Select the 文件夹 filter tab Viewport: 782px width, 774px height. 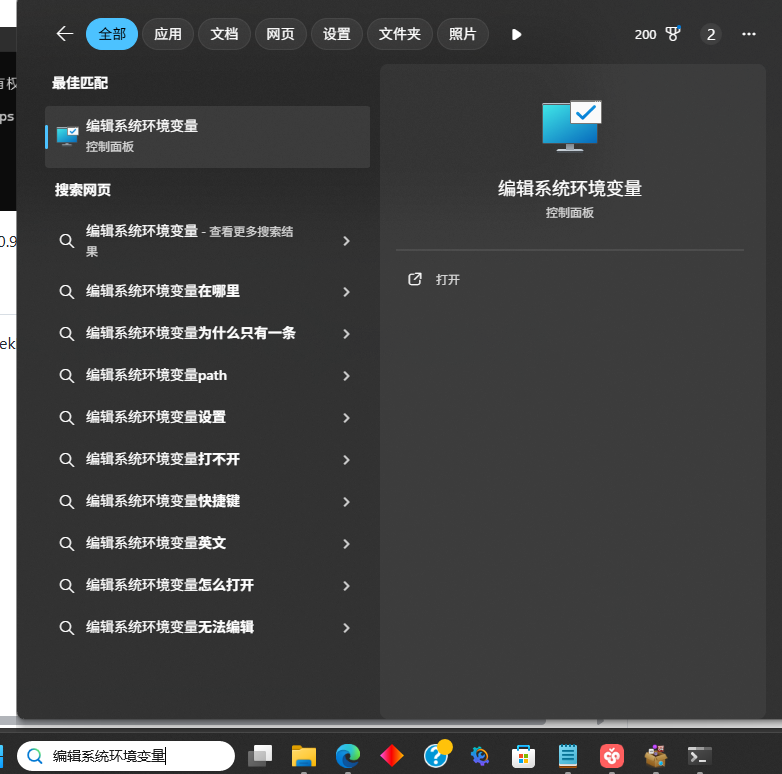pyautogui.click(x=400, y=34)
